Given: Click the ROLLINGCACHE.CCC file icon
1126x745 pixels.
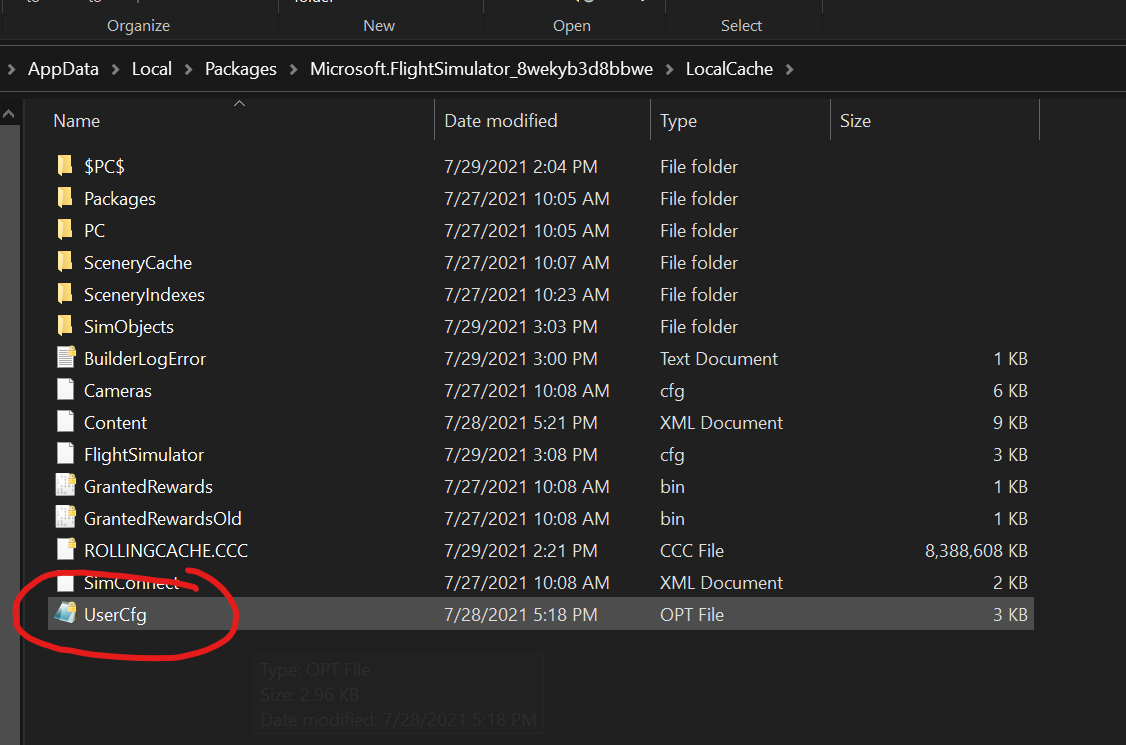Looking at the screenshot, I should coord(66,550).
